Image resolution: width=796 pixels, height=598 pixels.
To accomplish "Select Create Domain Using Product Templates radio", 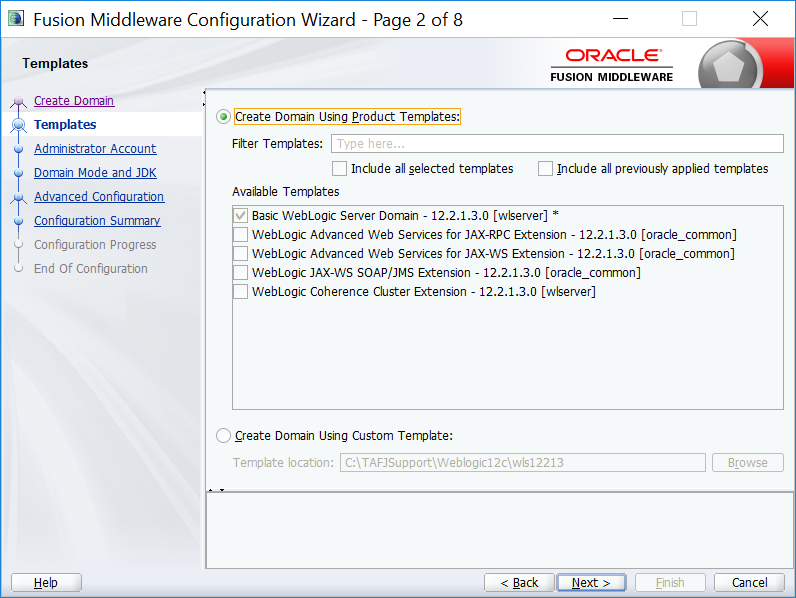I will tap(223, 117).
